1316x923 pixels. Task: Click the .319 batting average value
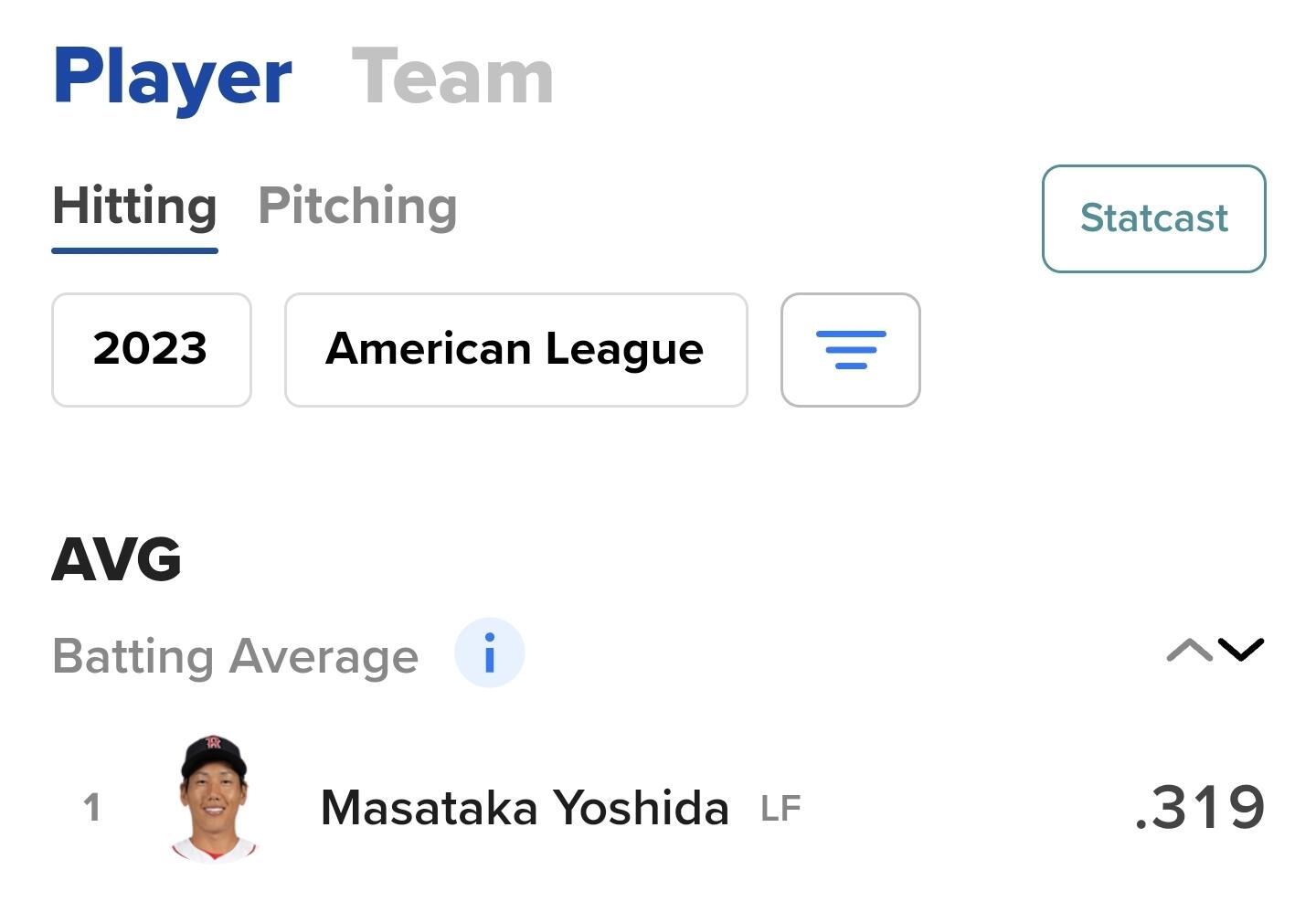[1199, 808]
